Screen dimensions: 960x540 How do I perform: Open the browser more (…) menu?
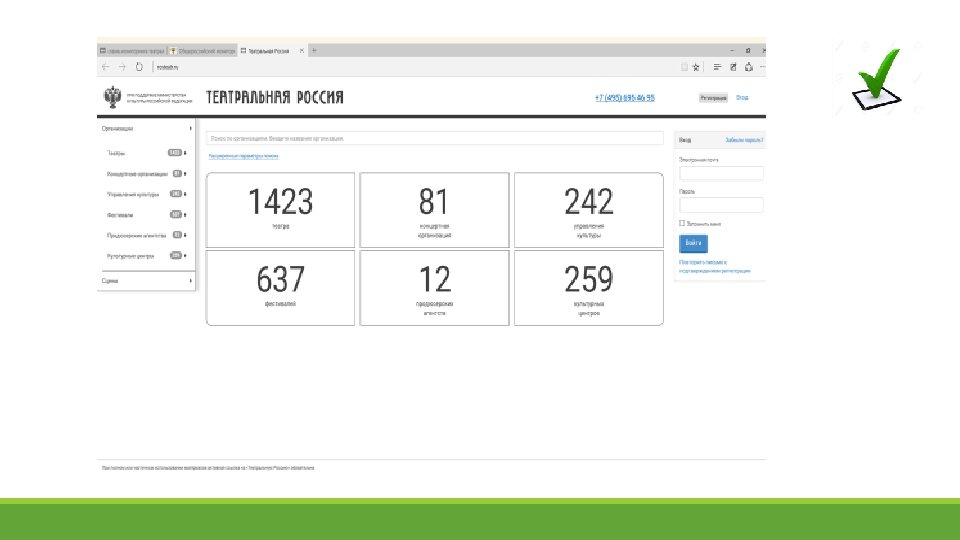click(762, 67)
